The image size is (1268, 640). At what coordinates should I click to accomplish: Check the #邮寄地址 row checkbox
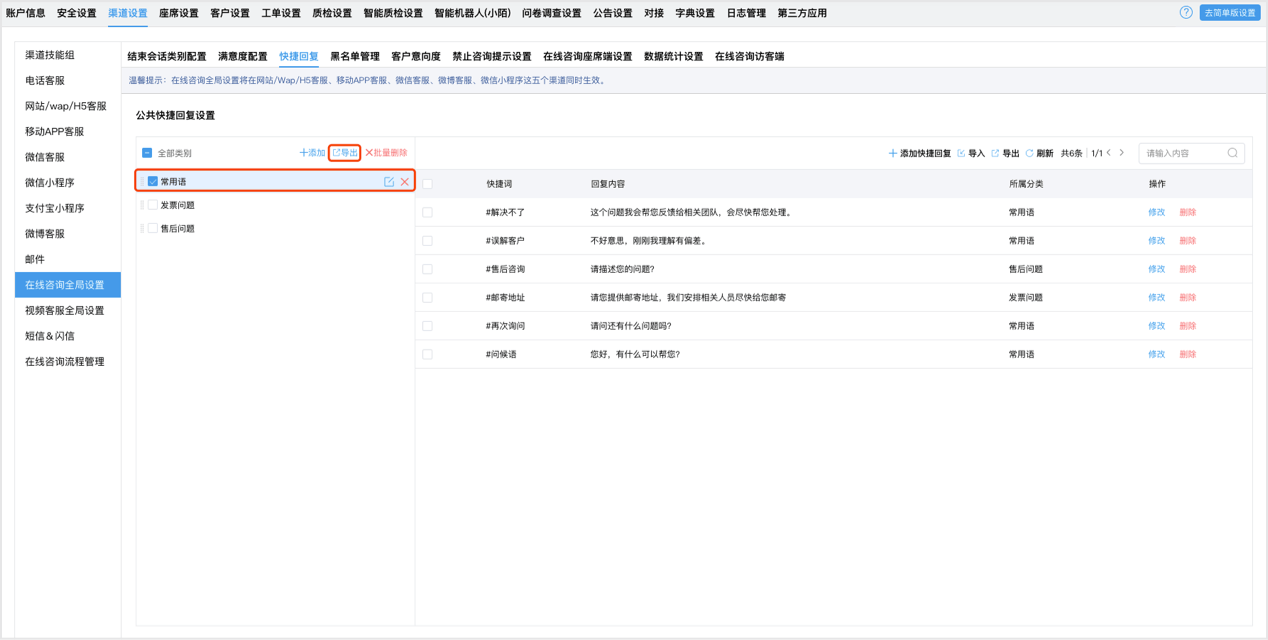[x=428, y=298]
